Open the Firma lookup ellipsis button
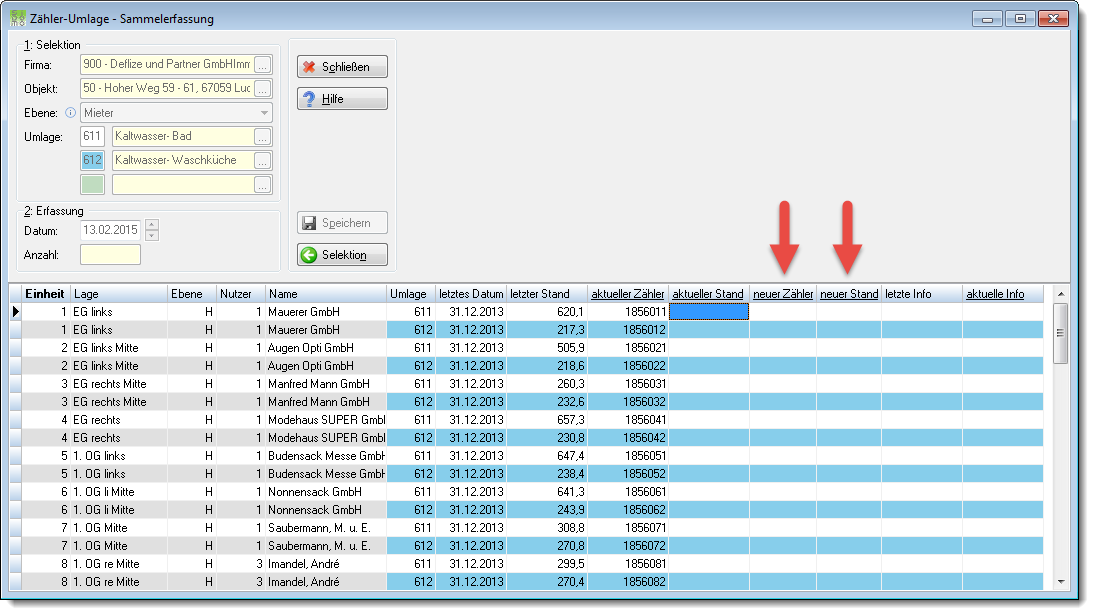 coord(262,65)
